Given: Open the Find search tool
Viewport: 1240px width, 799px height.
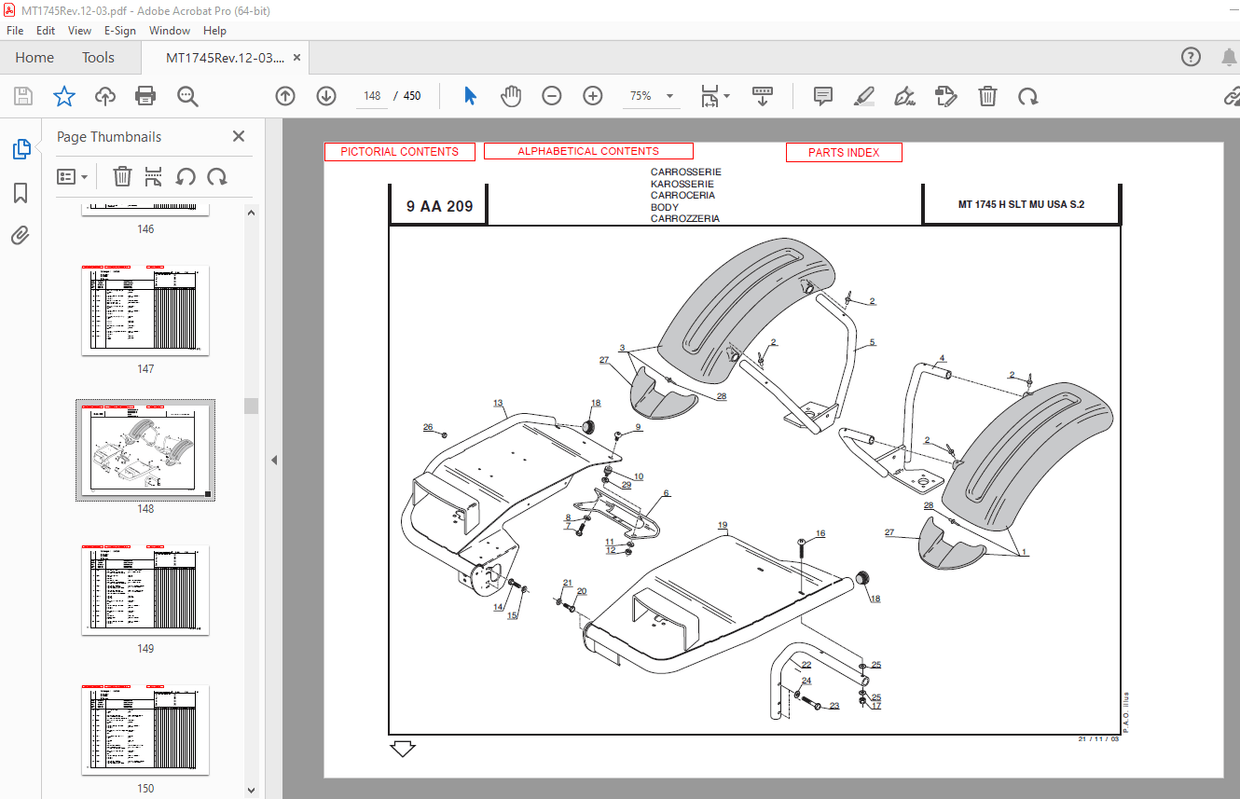Looking at the screenshot, I should tap(186, 96).
